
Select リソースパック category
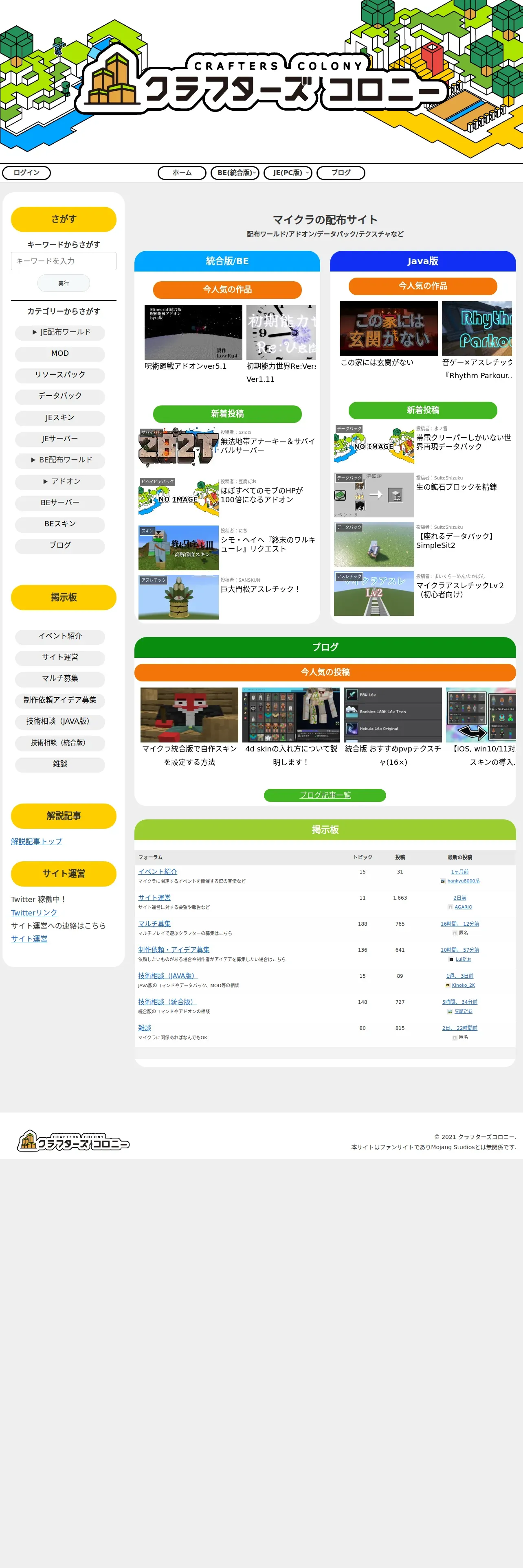tap(60, 375)
